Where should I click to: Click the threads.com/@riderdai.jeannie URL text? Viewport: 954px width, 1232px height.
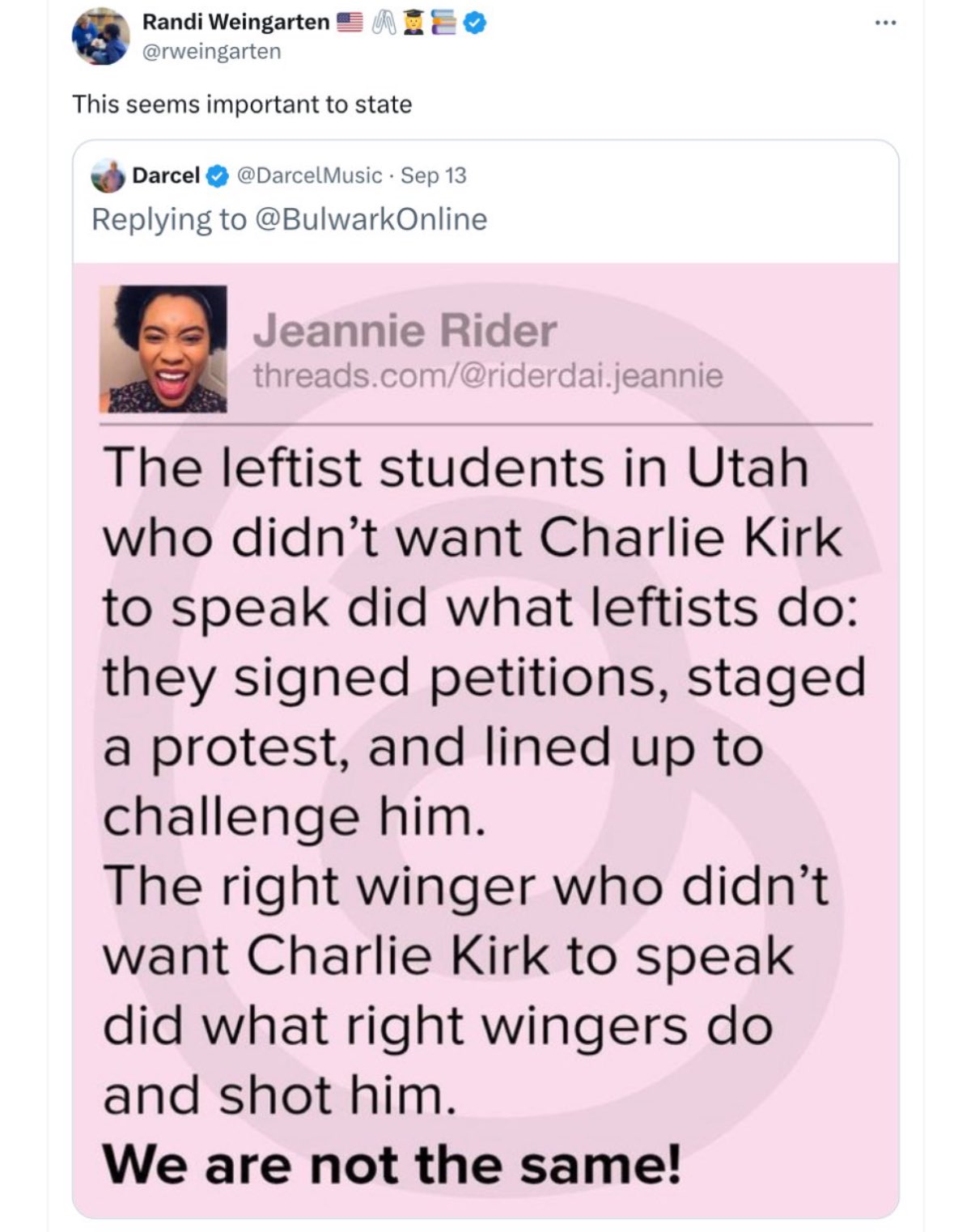(488, 375)
